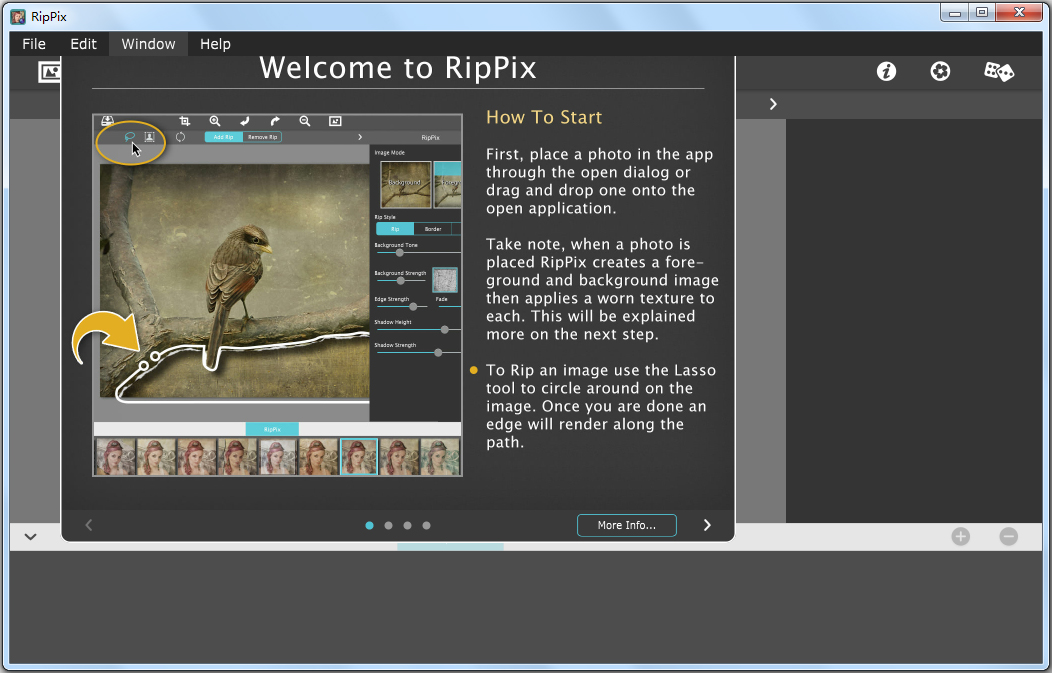Viewport: 1052px width, 673px height.
Task: Click the crop tool icon in the tutorial screenshot
Action: [x=185, y=121]
